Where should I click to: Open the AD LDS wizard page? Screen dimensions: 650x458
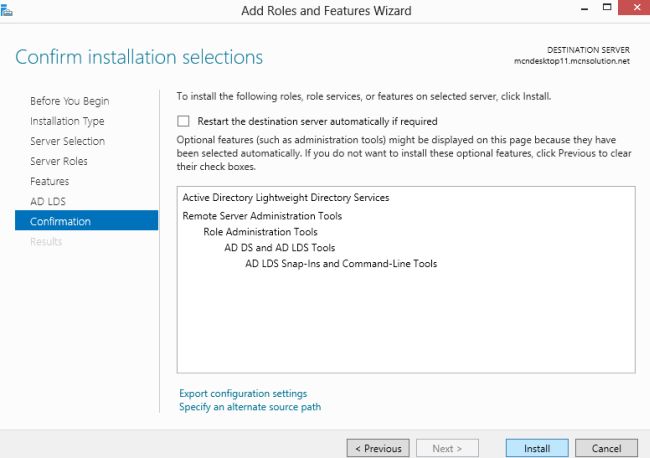[x=48, y=201]
